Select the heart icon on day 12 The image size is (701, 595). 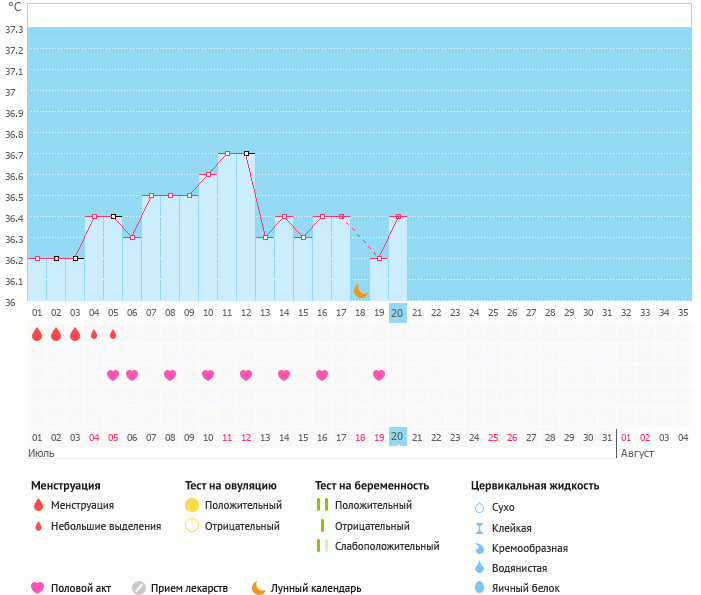246,375
